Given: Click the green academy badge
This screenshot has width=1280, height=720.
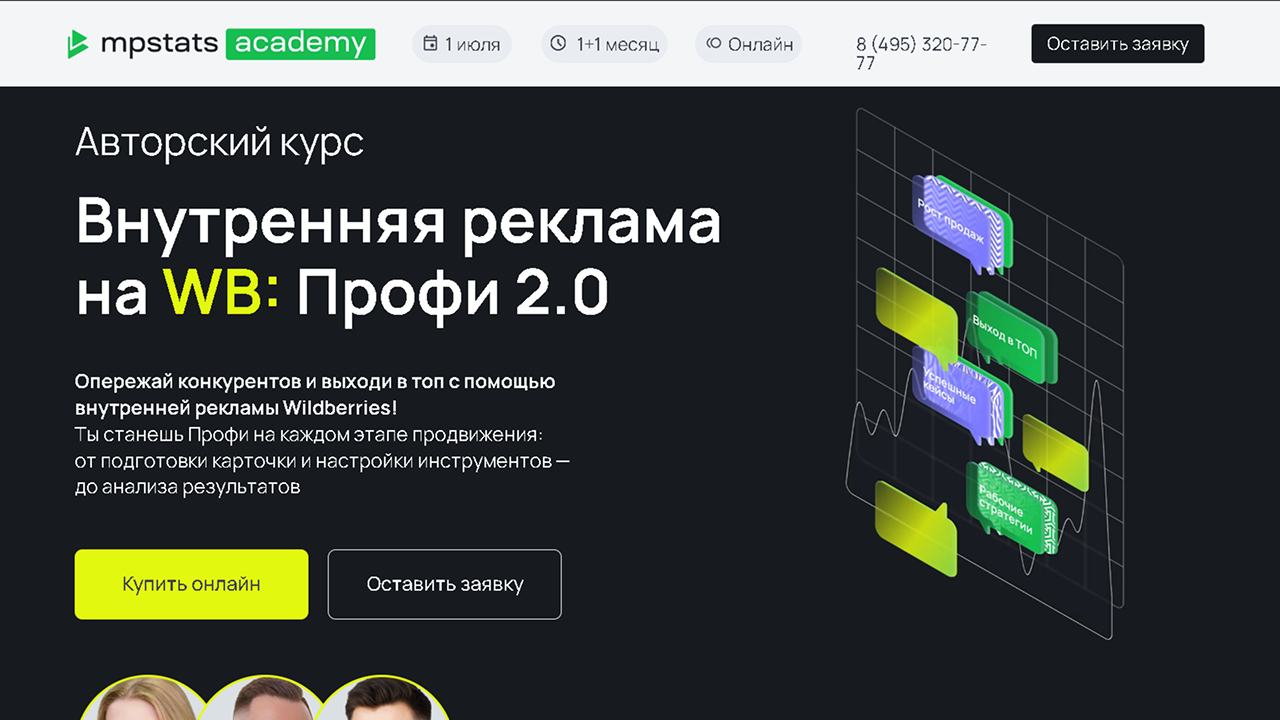Looking at the screenshot, I should pyautogui.click(x=301, y=44).
